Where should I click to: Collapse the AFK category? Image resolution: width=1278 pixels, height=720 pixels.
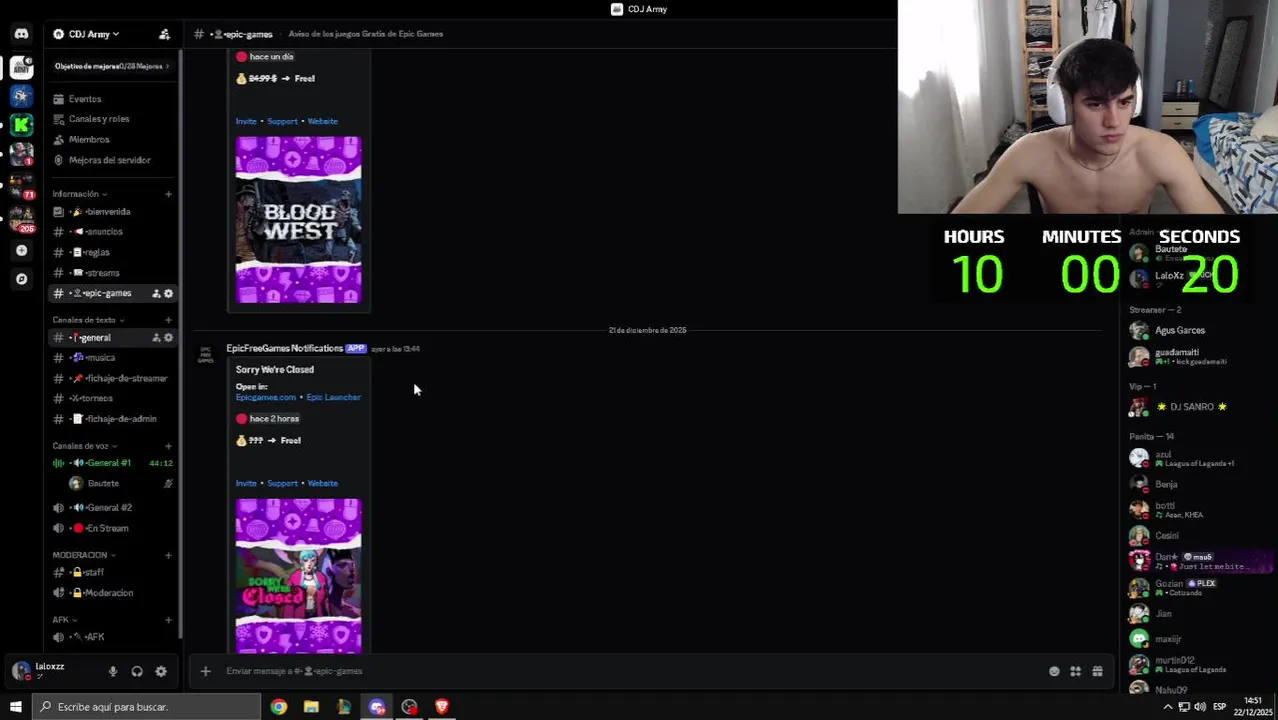(x=65, y=620)
